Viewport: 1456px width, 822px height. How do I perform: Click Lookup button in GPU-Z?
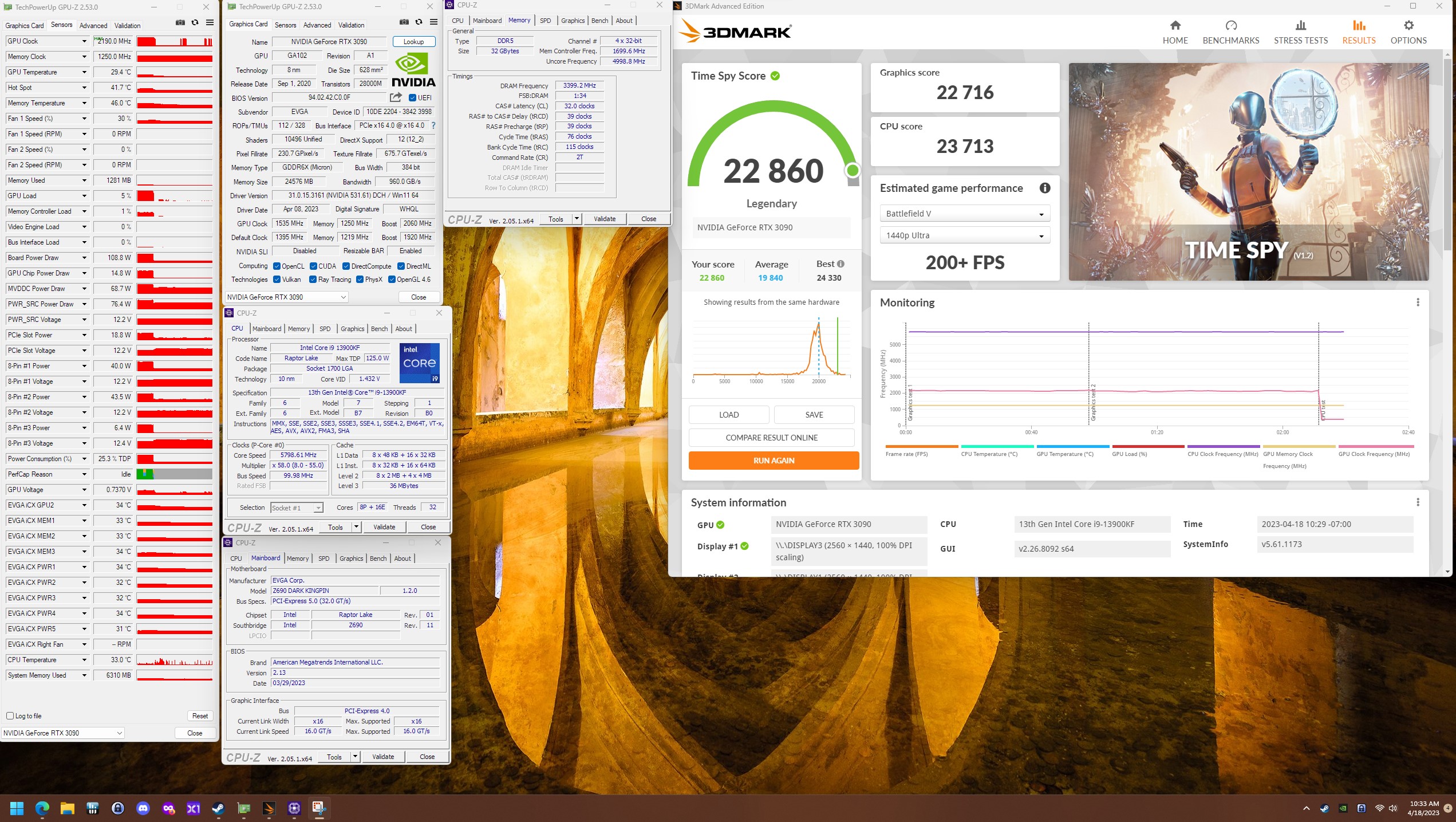pyautogui.click(x=413, y=42)
